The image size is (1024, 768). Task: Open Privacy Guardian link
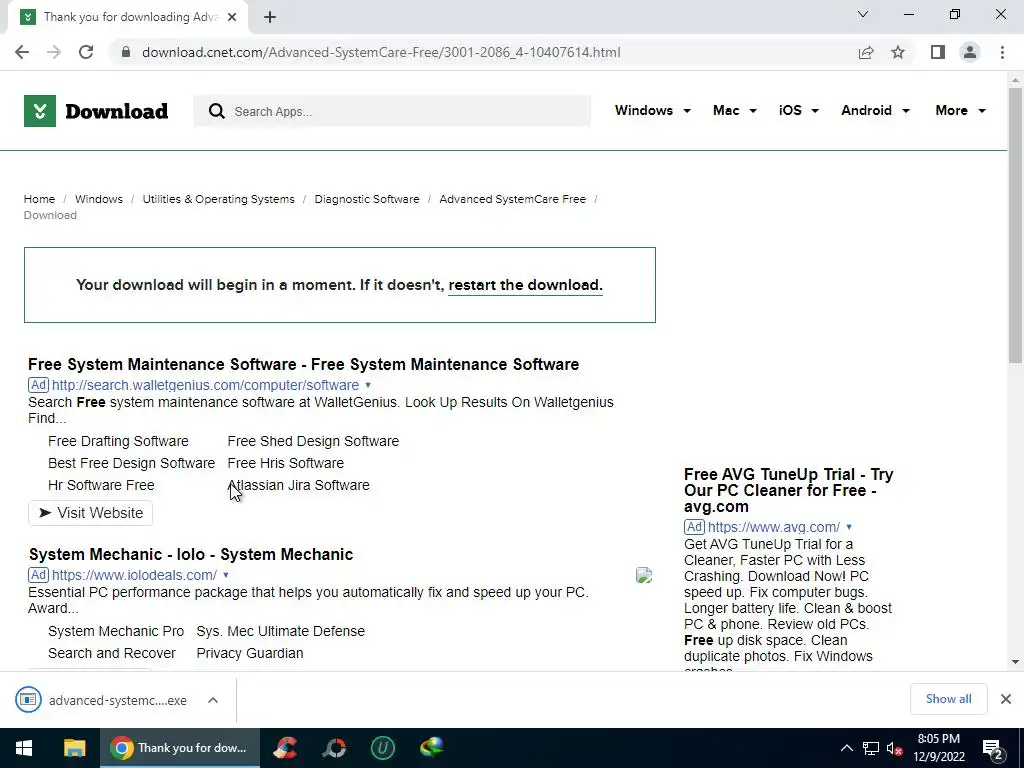(x=249, y=653)
